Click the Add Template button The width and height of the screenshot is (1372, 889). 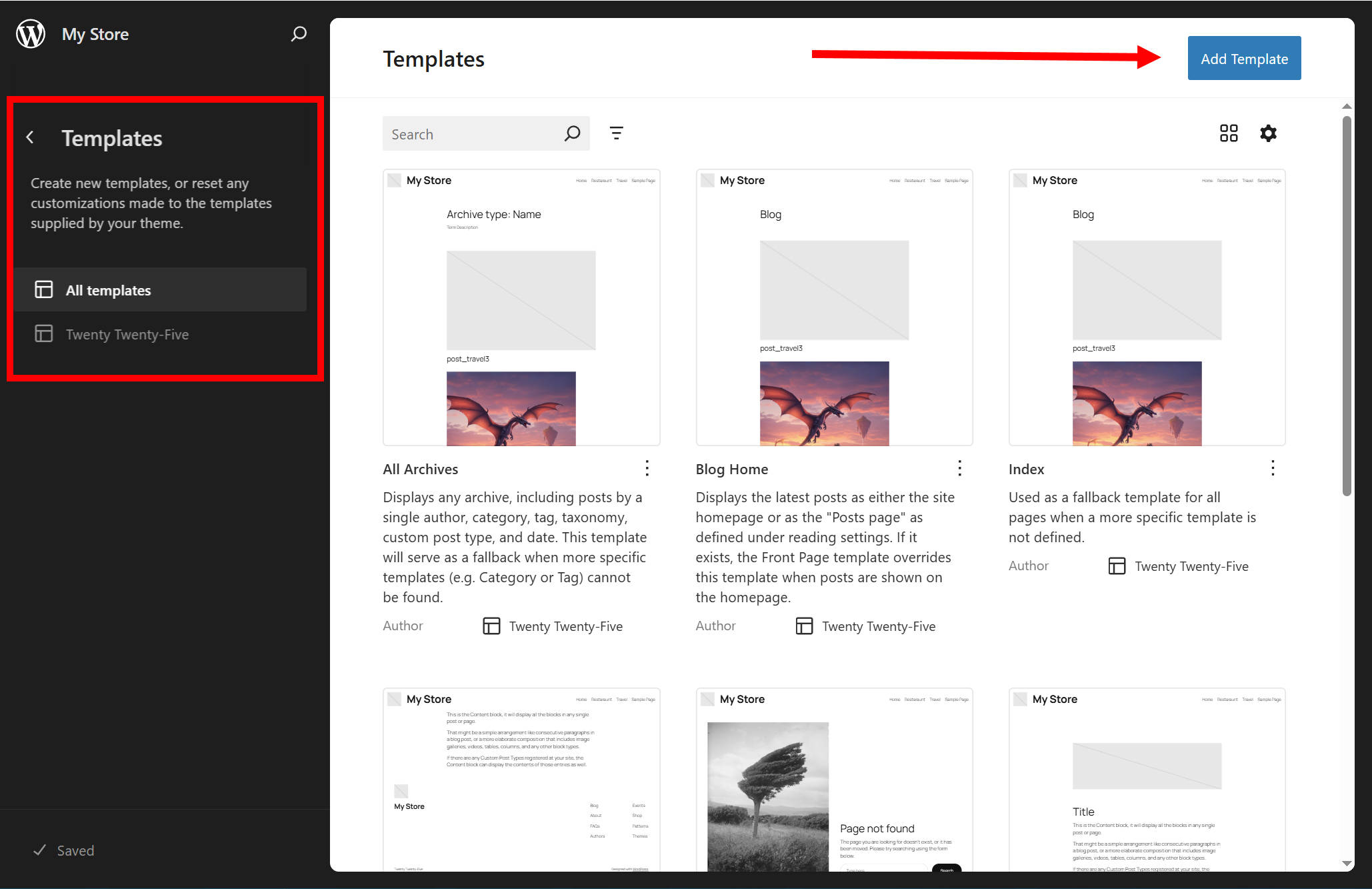pos(1243,59)
